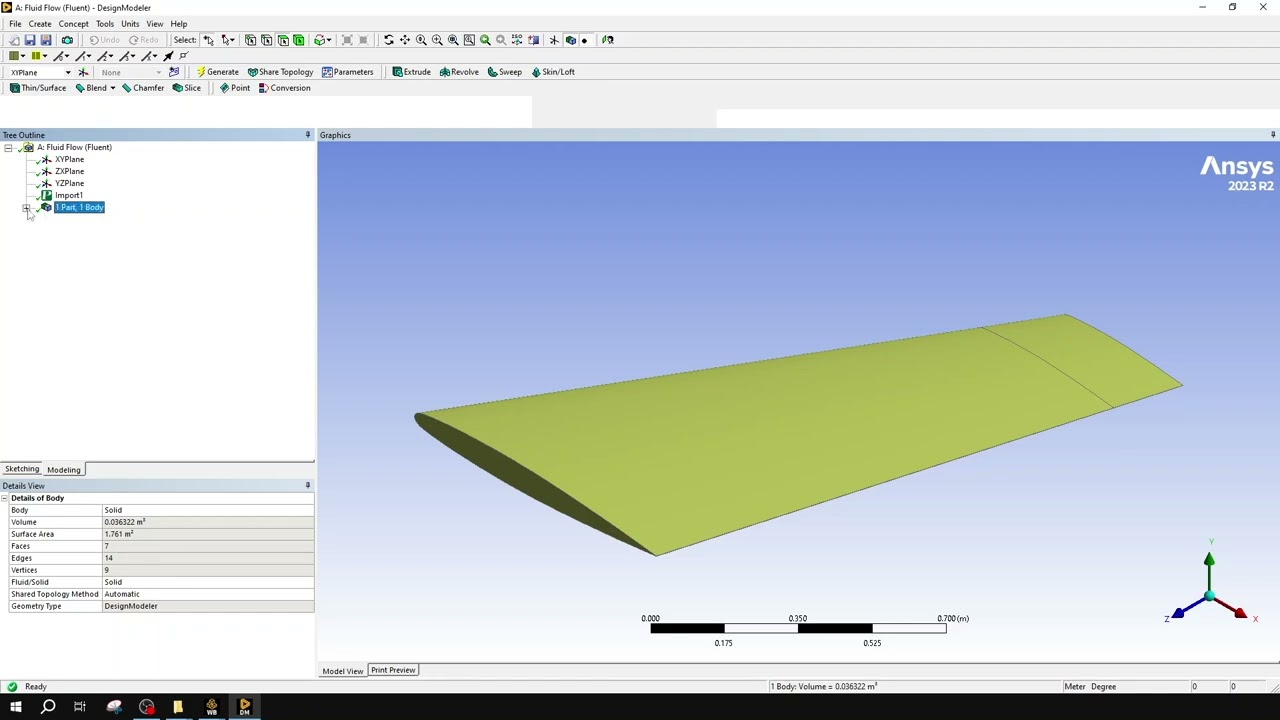Open the Parameters tool
Screen dimensions: 1280x720
pyautogui.click(x=347, y=72)
